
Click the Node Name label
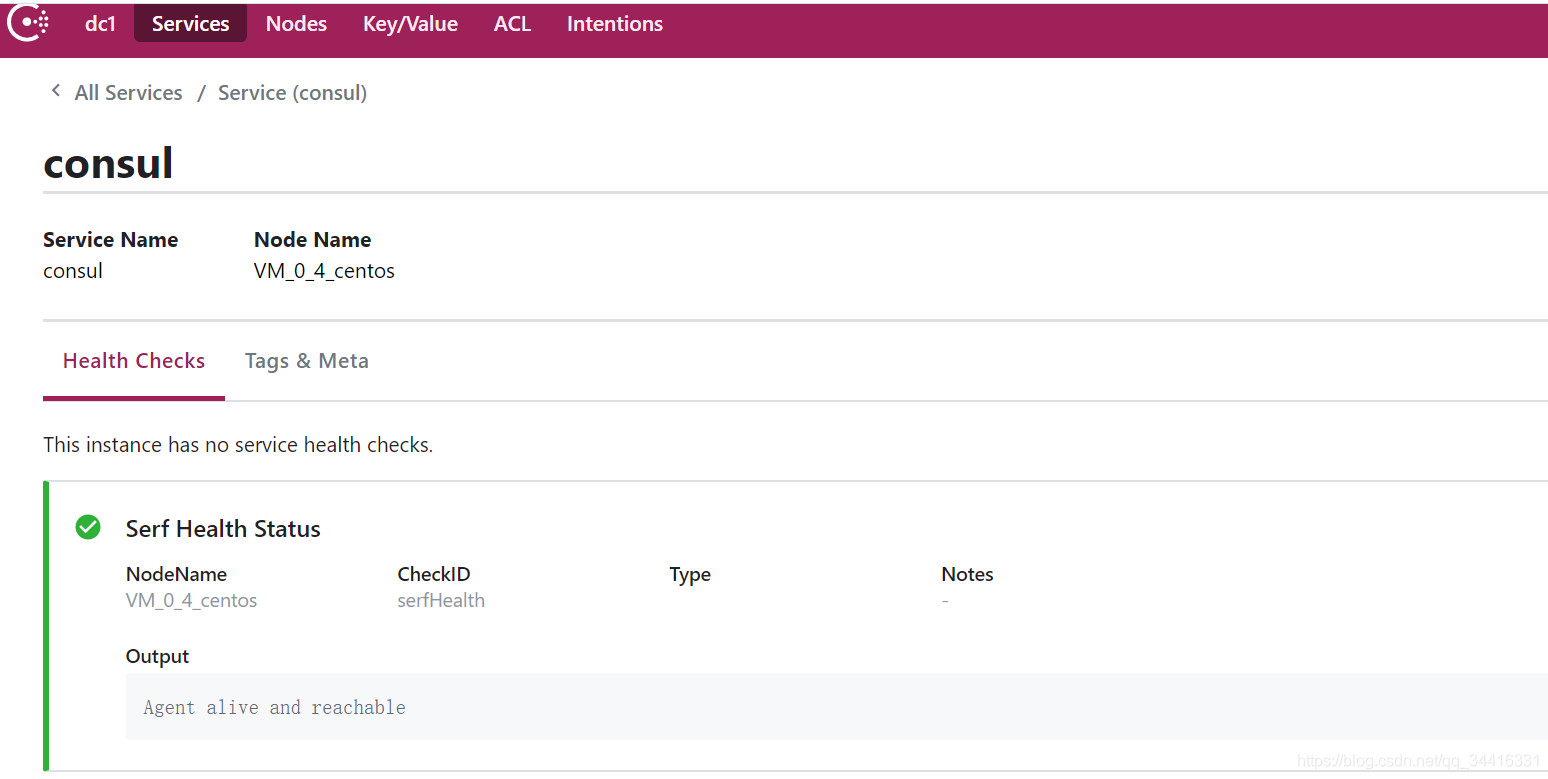(312, 240)
